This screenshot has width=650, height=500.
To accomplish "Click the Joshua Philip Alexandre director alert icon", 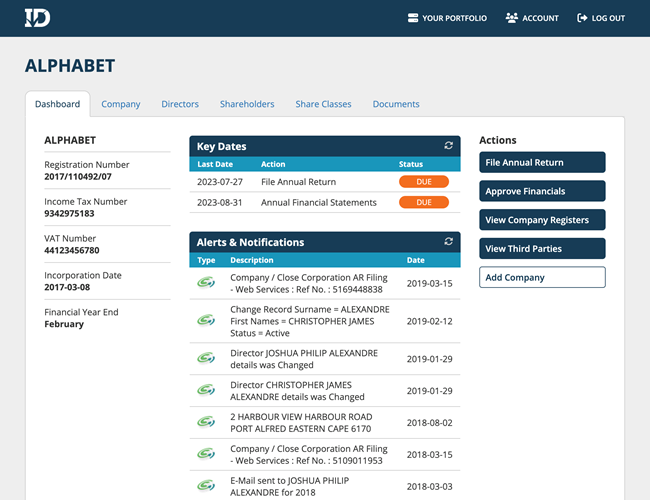I will tap(206, 358).
